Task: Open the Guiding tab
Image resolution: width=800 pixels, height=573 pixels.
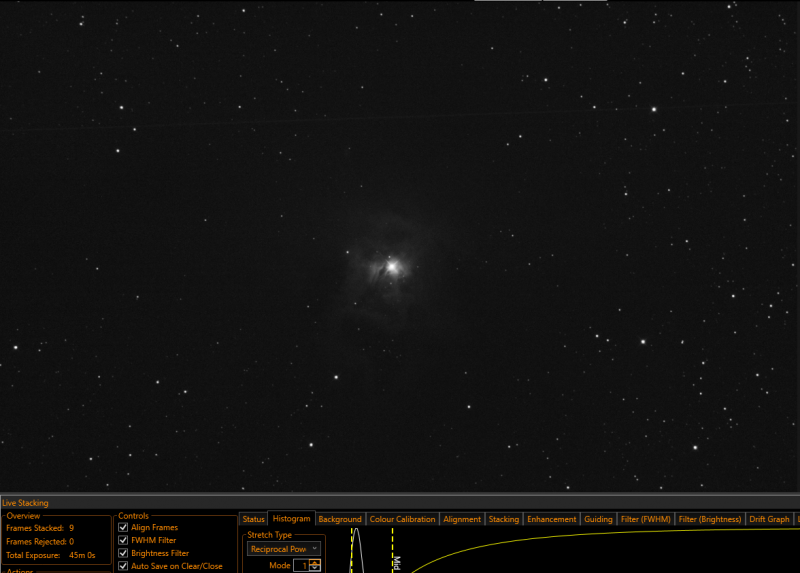Action: pos(598,519)
